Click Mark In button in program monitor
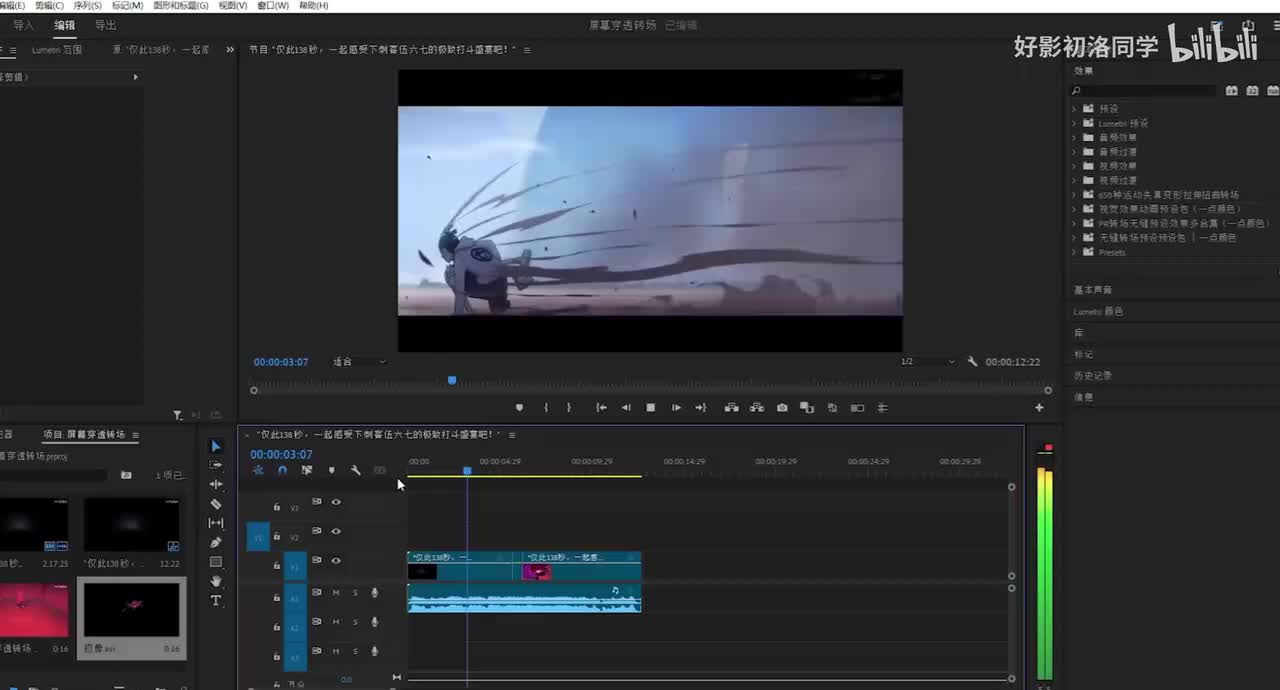Screen dimensions: 1280x690 546,408
